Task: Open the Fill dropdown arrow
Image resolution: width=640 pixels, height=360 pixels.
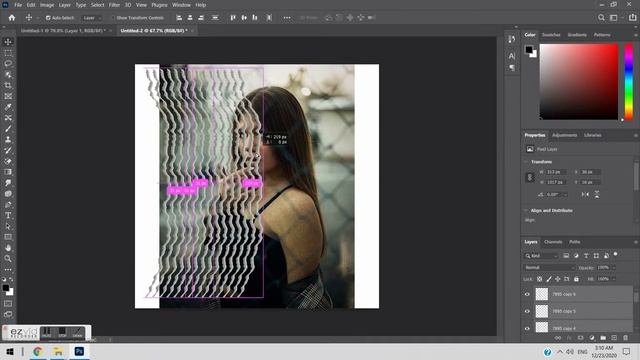Action: 614,279
